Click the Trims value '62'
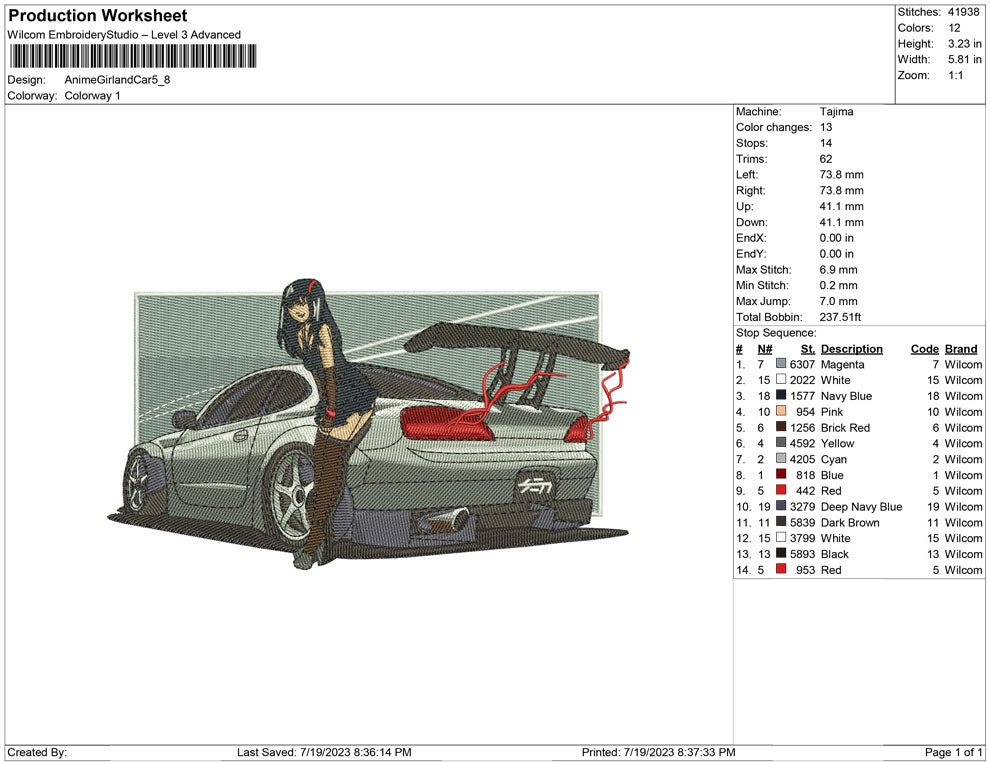The height and width of the screenshot is (762, 990). coord(826,158)
